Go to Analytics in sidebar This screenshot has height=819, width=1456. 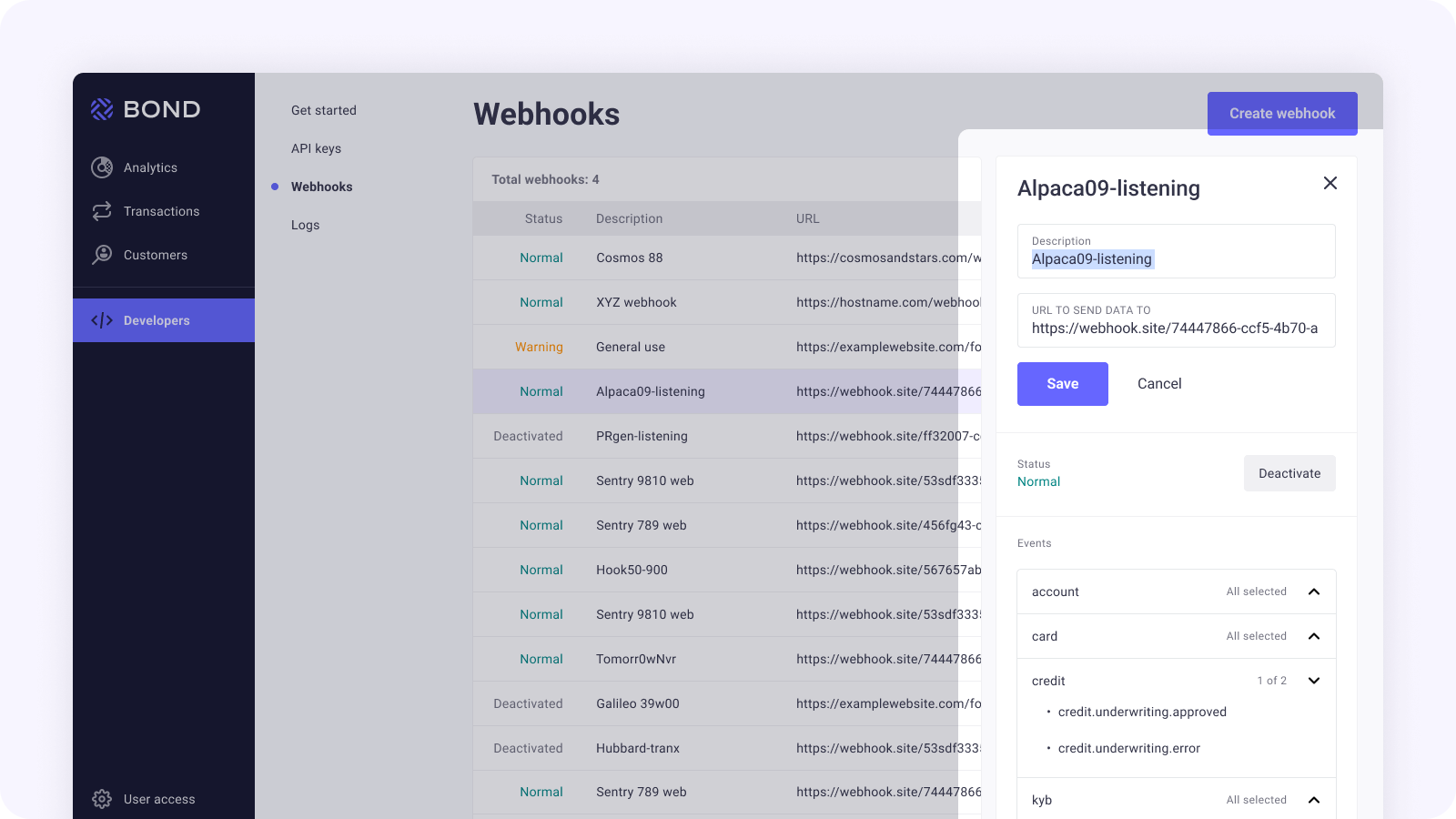point(150,167)
